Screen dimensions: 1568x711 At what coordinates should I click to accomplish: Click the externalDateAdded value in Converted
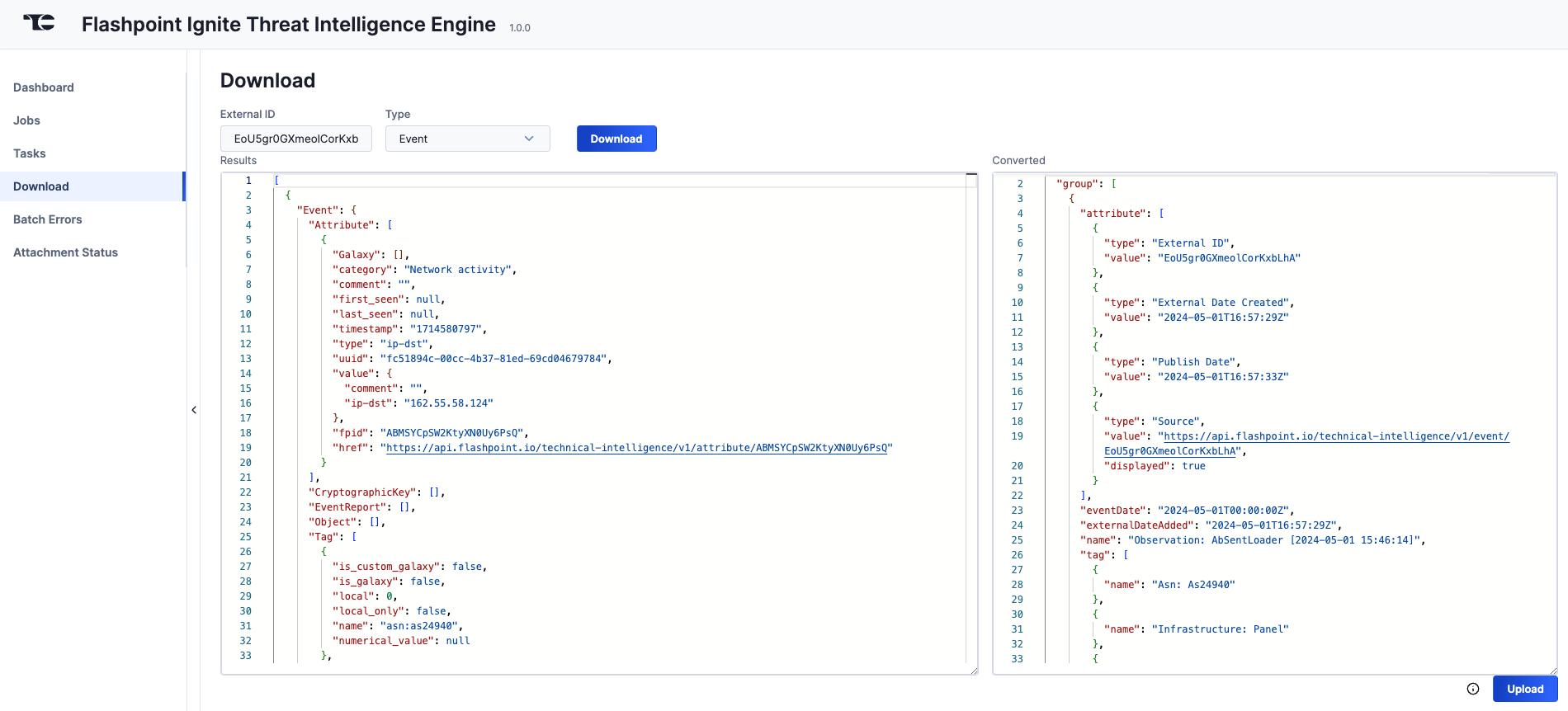pos(1271,525)
